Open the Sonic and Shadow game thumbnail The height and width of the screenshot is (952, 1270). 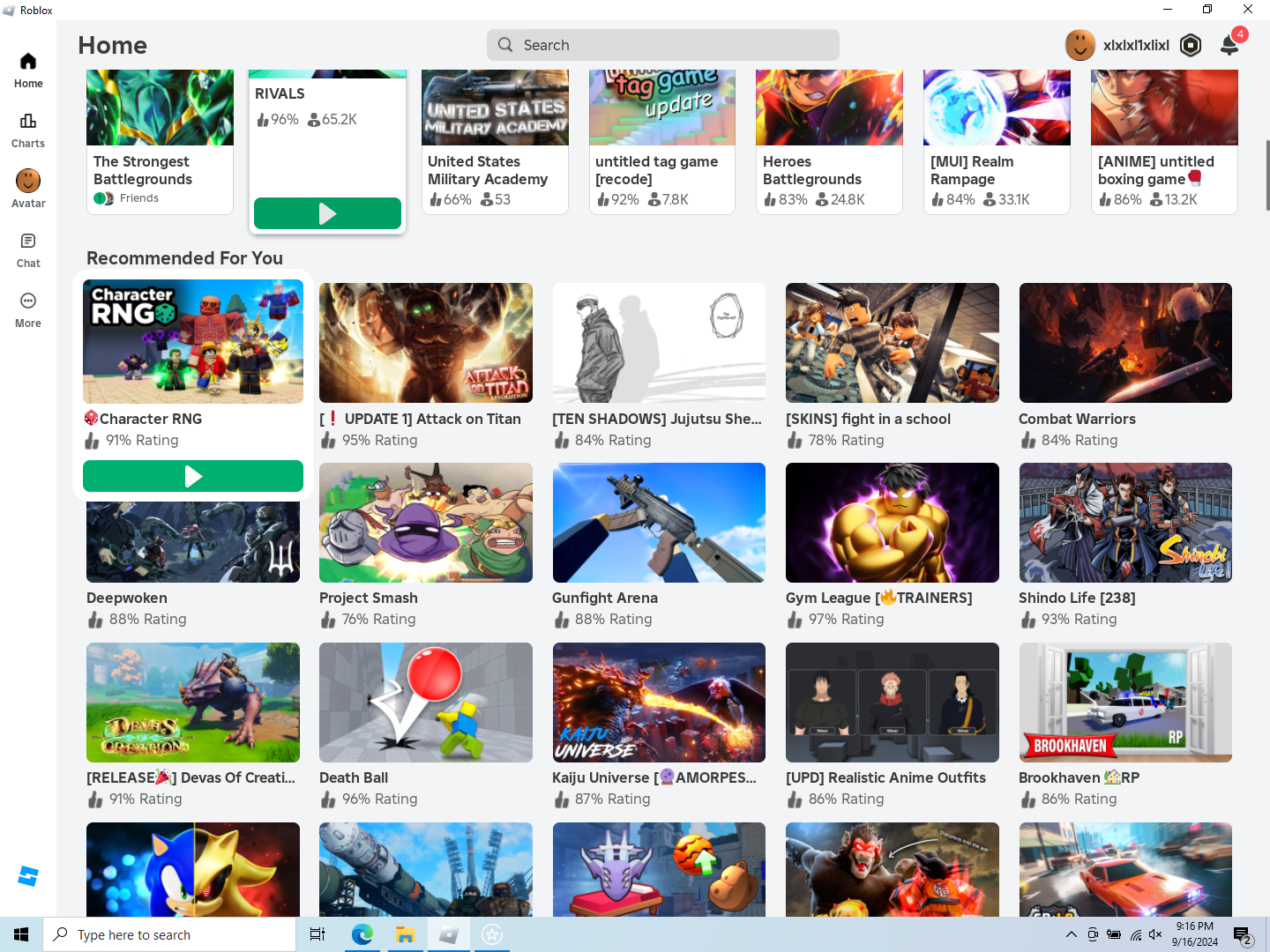coord(193,869)
